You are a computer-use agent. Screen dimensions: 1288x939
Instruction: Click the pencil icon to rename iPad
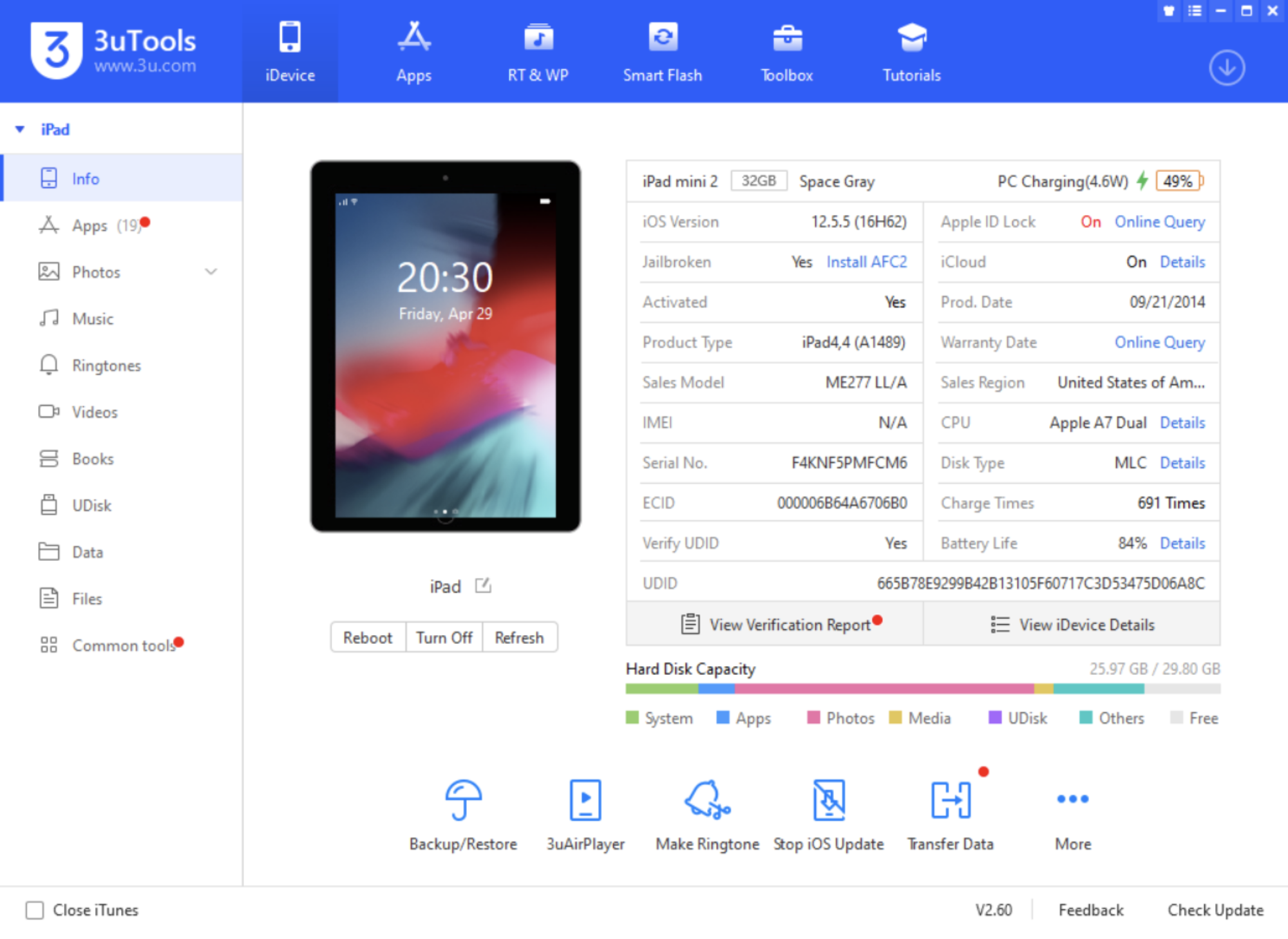(484, 585)
